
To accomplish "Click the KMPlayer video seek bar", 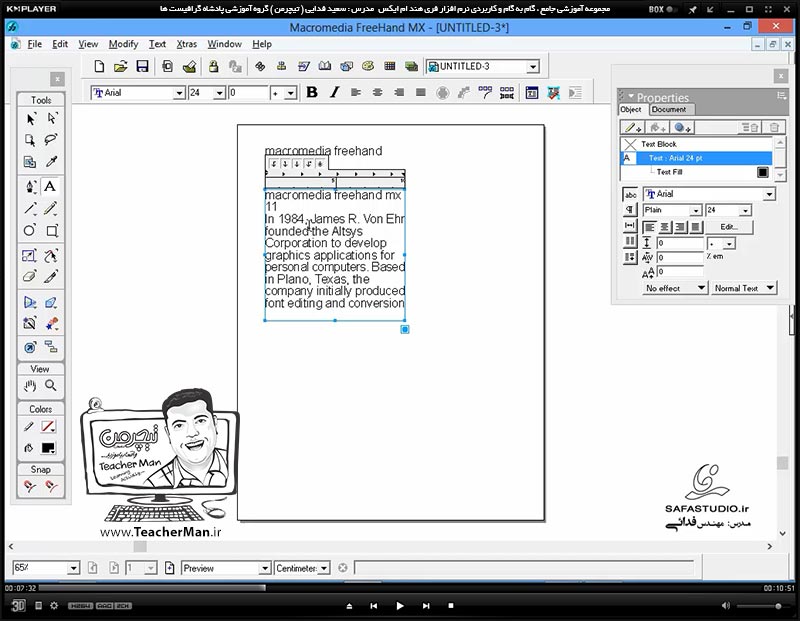I will pos(399,588).
